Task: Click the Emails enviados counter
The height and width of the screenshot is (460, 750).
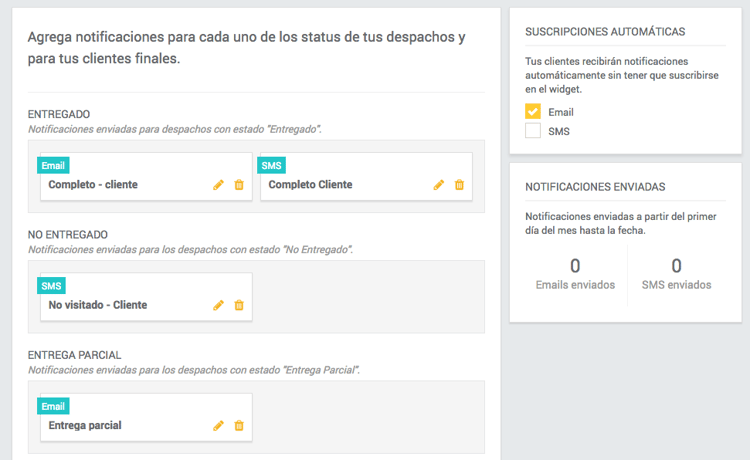Action: (x=574, y=274)
